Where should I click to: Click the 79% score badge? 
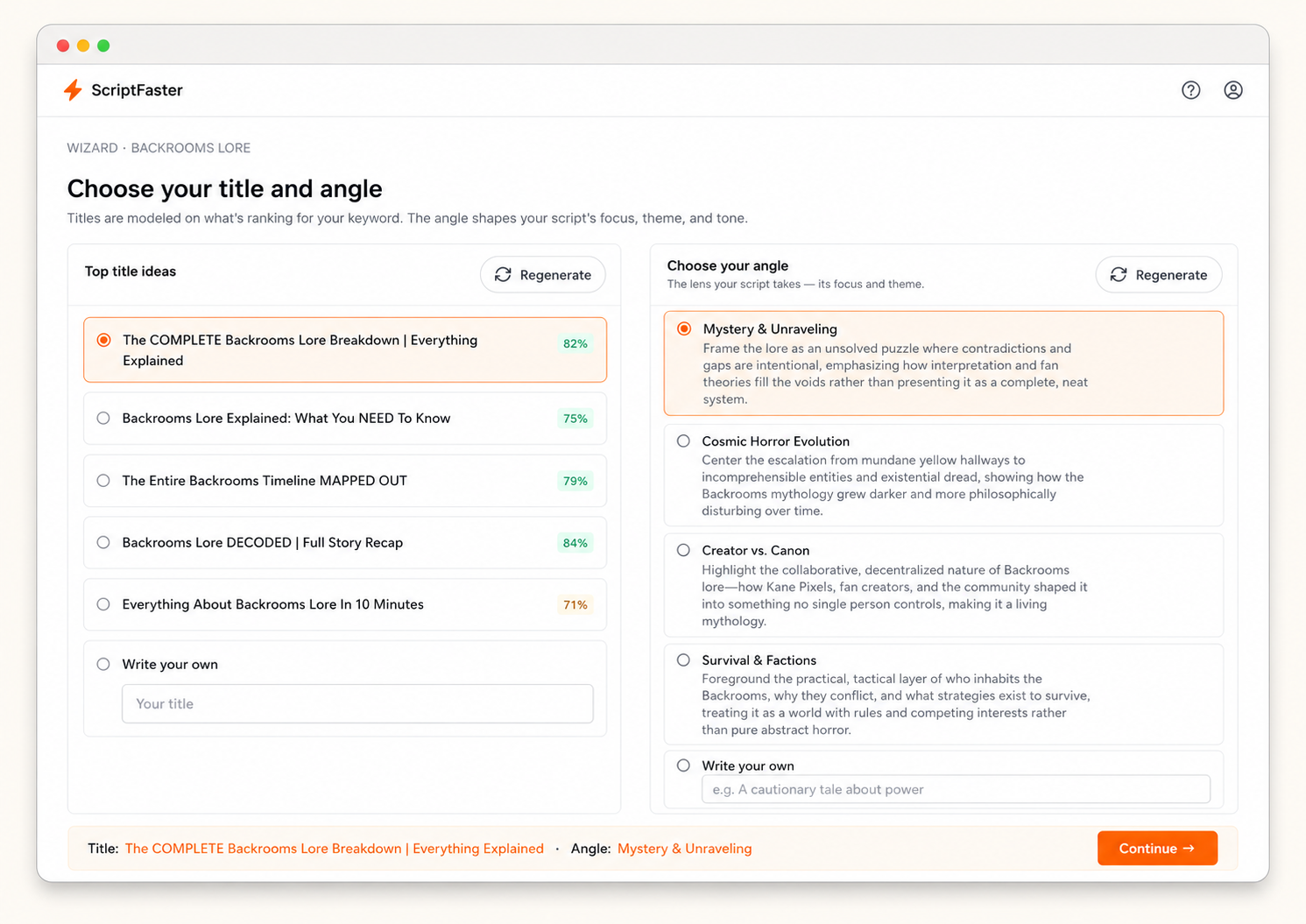575,481
